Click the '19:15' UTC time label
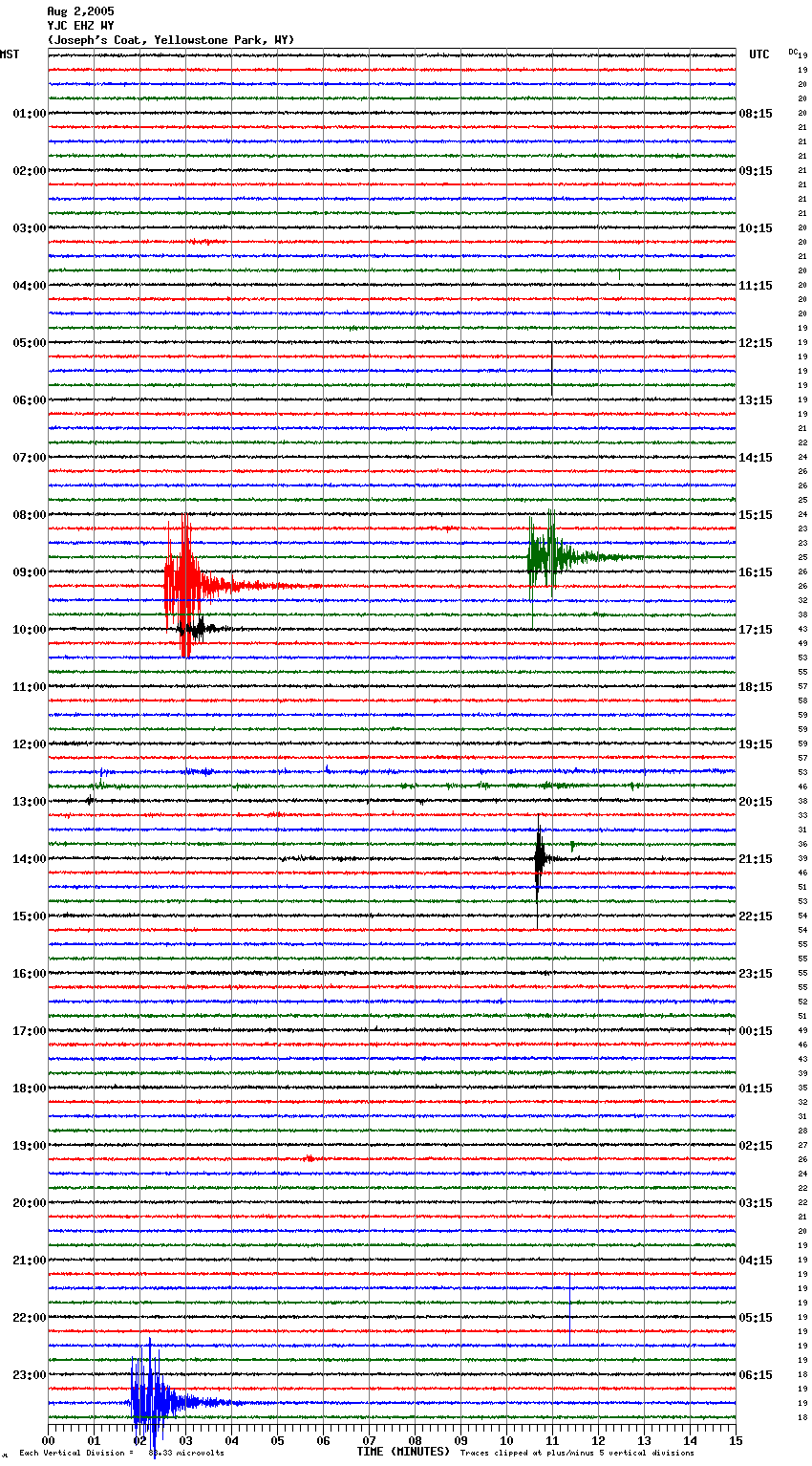This screenshot has height=1466, width=812. pos(756,744)
